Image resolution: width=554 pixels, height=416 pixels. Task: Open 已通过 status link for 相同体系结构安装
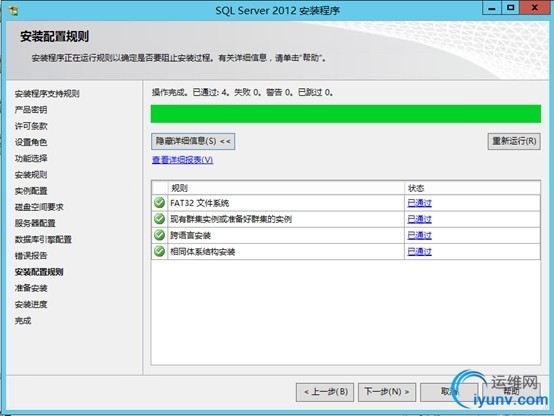(419, 252)
